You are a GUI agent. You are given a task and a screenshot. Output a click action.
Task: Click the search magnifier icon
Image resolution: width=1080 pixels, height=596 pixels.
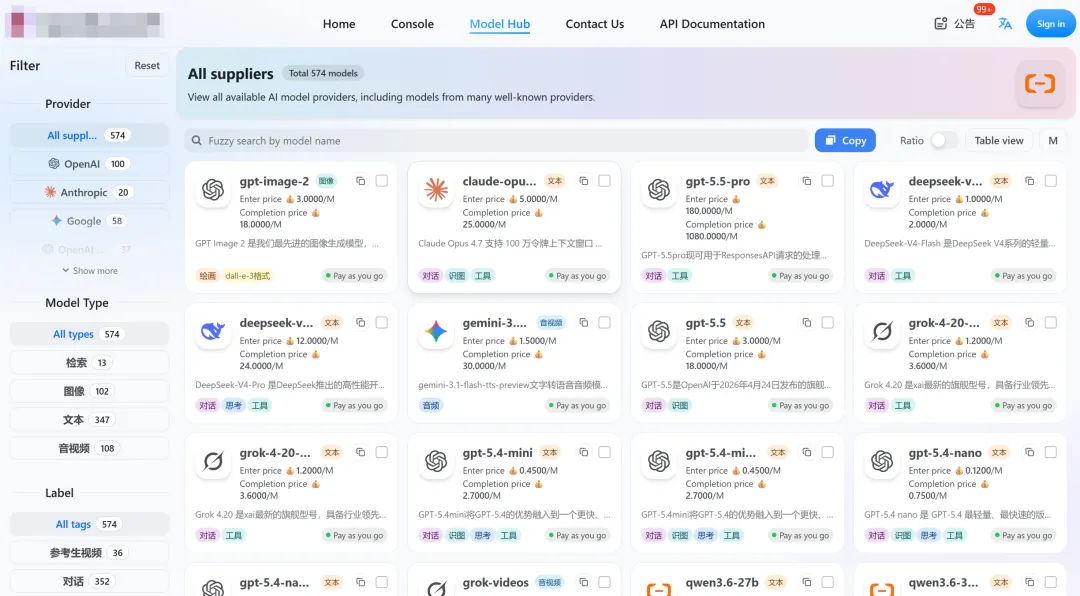pos(196,141)
